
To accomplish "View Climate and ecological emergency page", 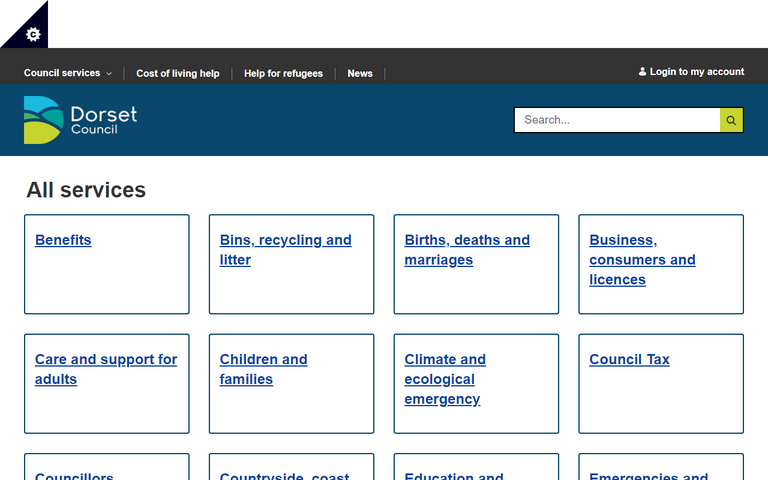I will (x=445, y=379).
